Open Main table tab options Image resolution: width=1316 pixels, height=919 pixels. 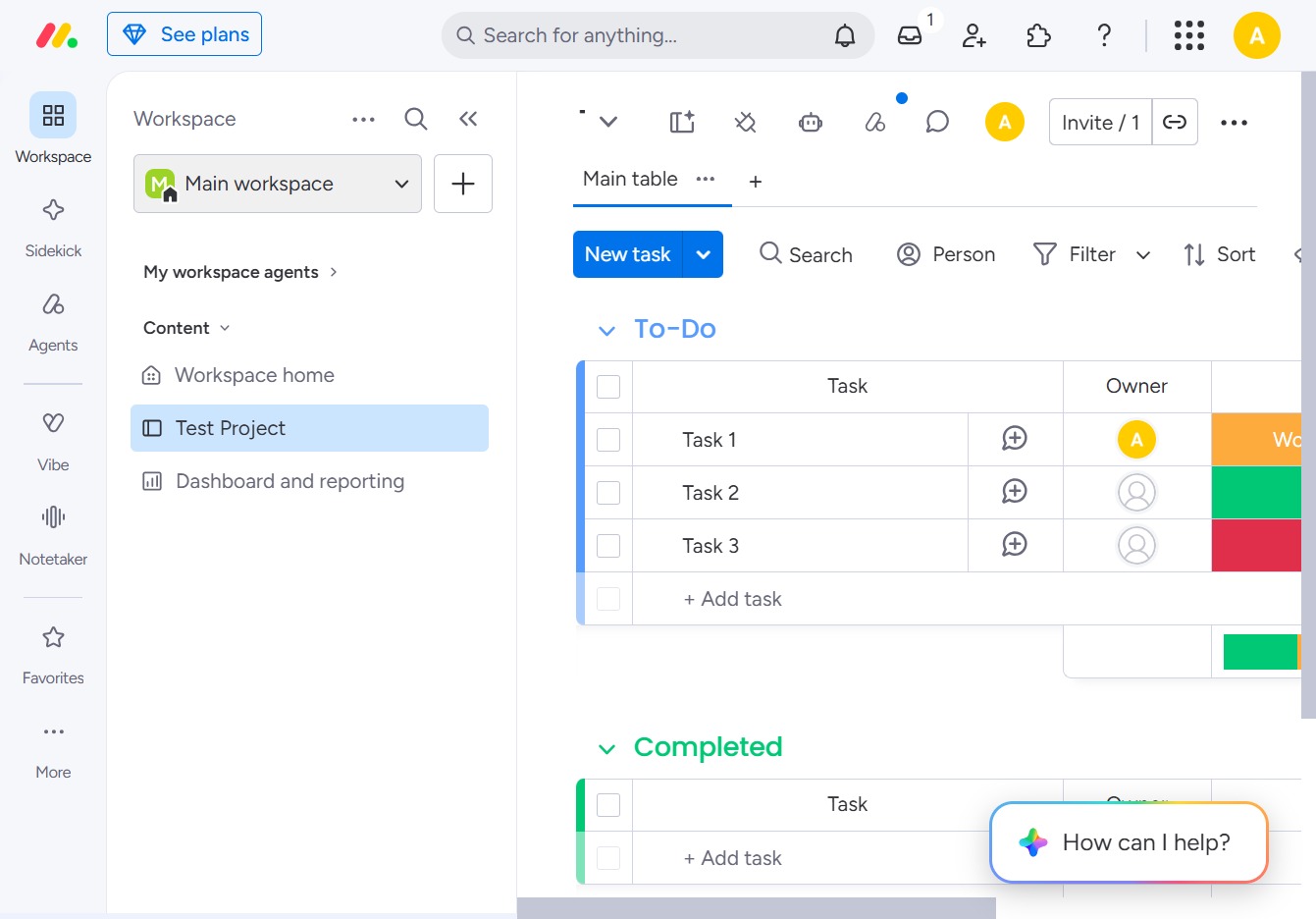pos(706,179)
